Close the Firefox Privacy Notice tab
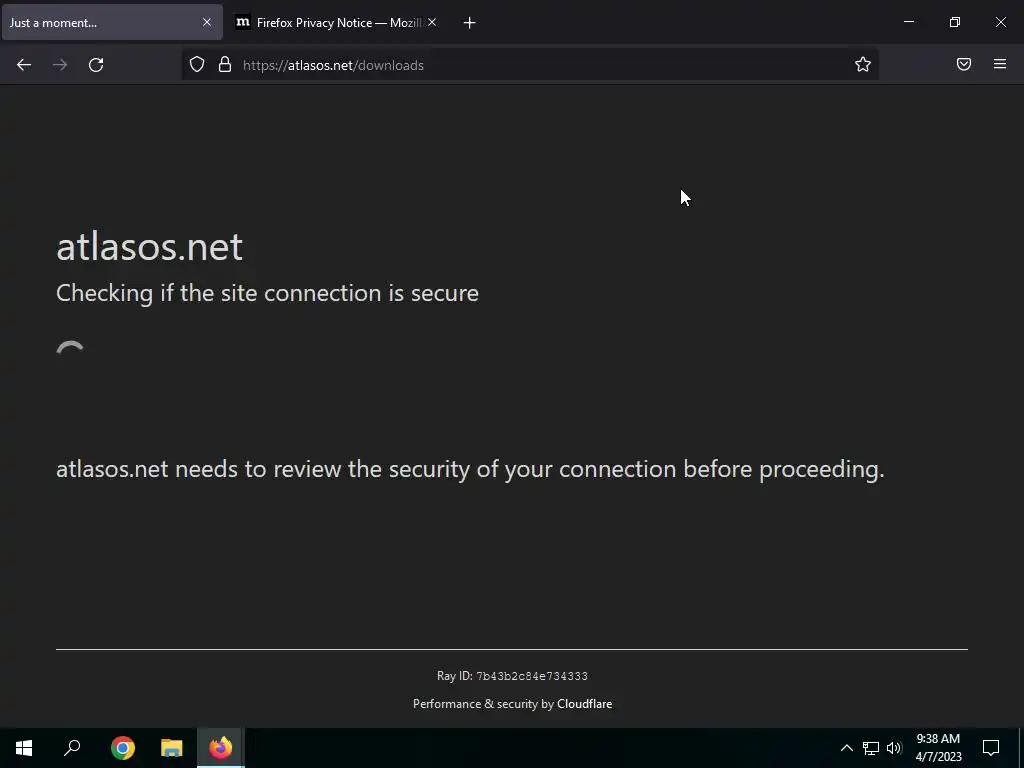 [432, 22]
